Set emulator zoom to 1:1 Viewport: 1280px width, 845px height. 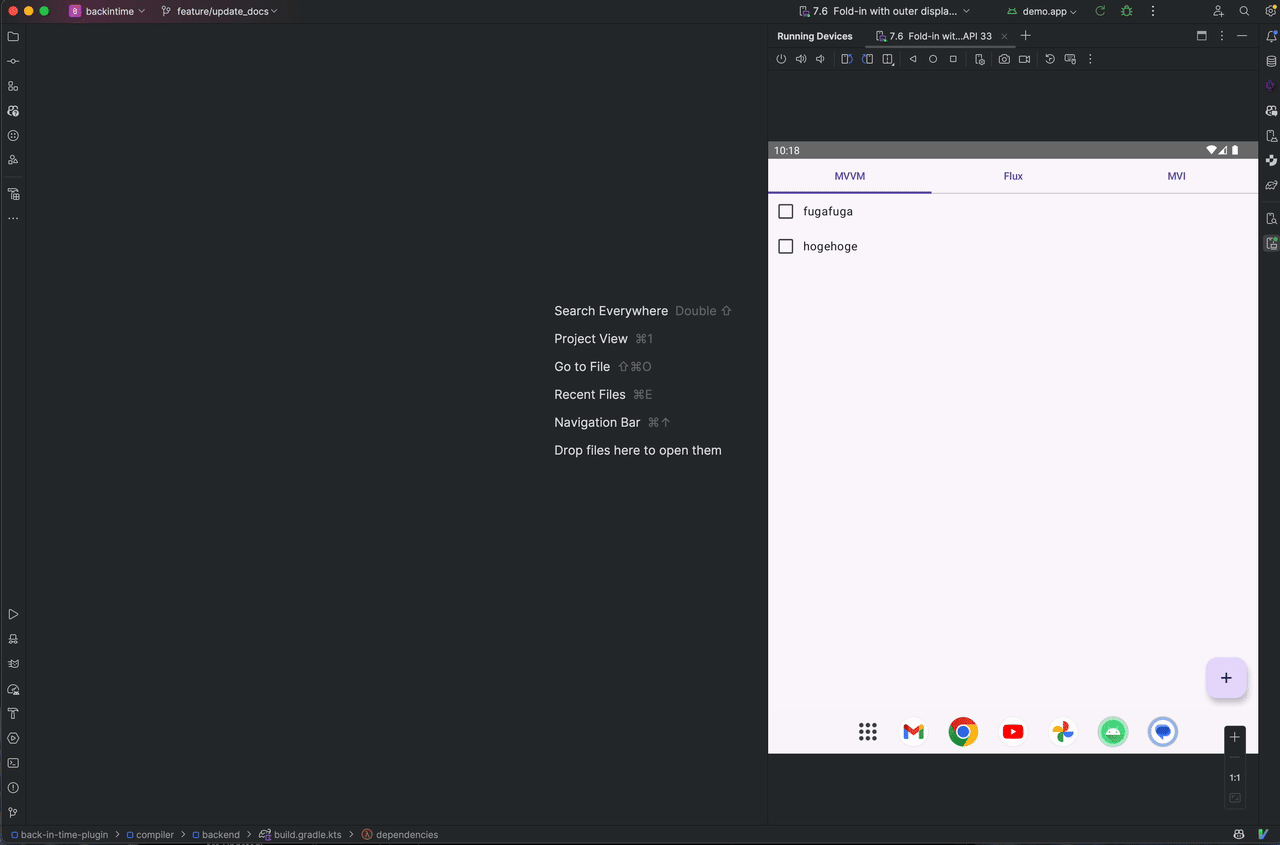tap(1235, 777)
